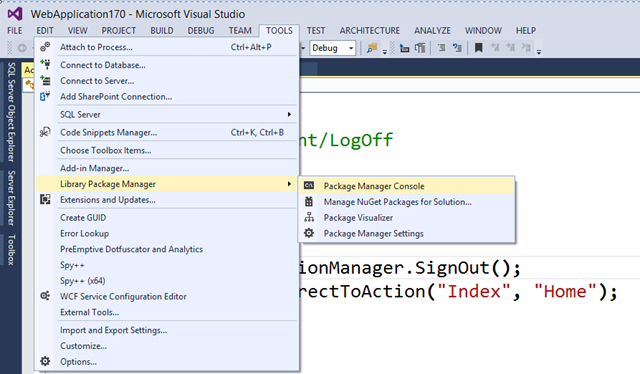This screenshot has height=374, width=640.
Task: Click the previous bookmark icon
Action: pos(495,48)
